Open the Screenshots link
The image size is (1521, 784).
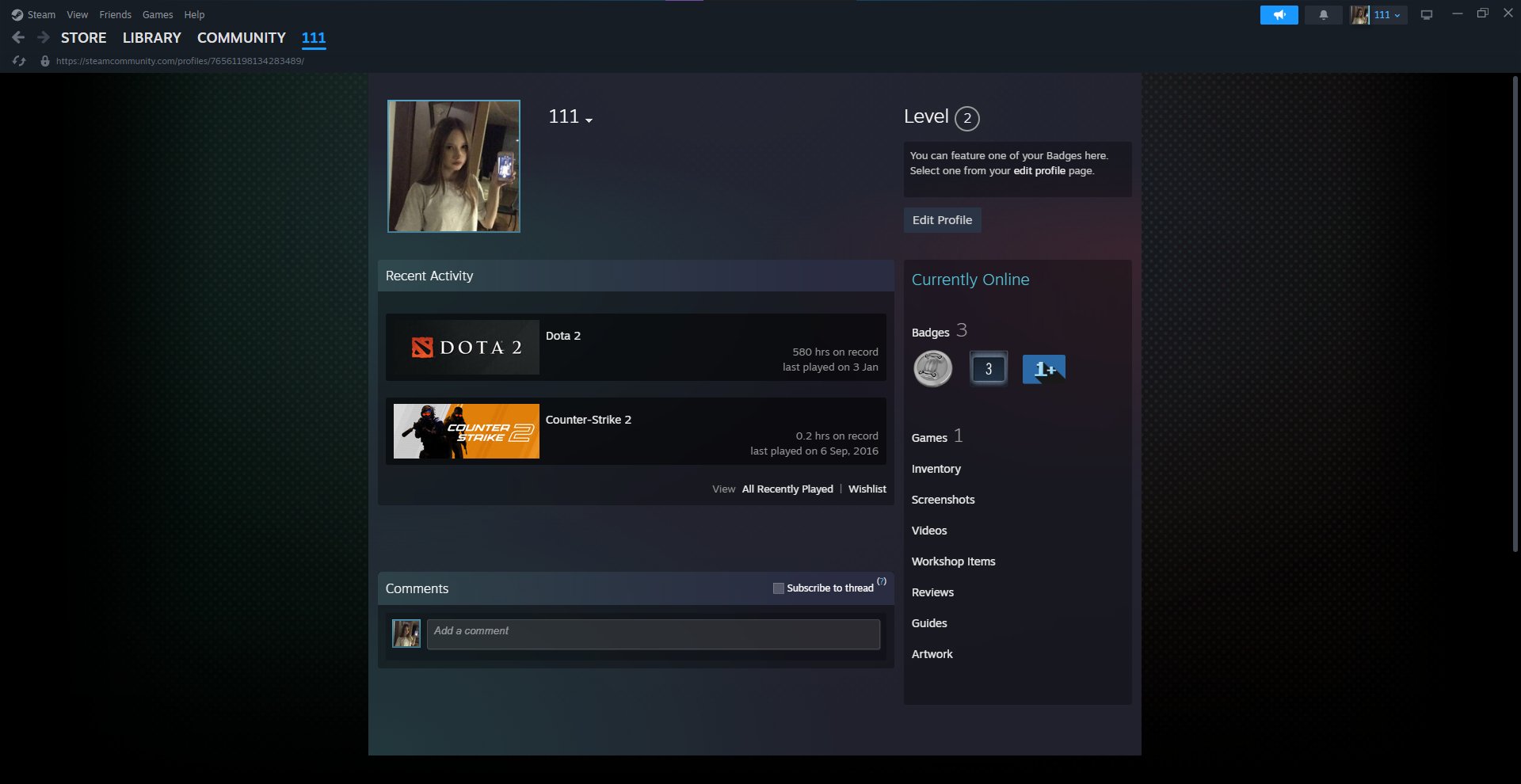tap(943, 500)
